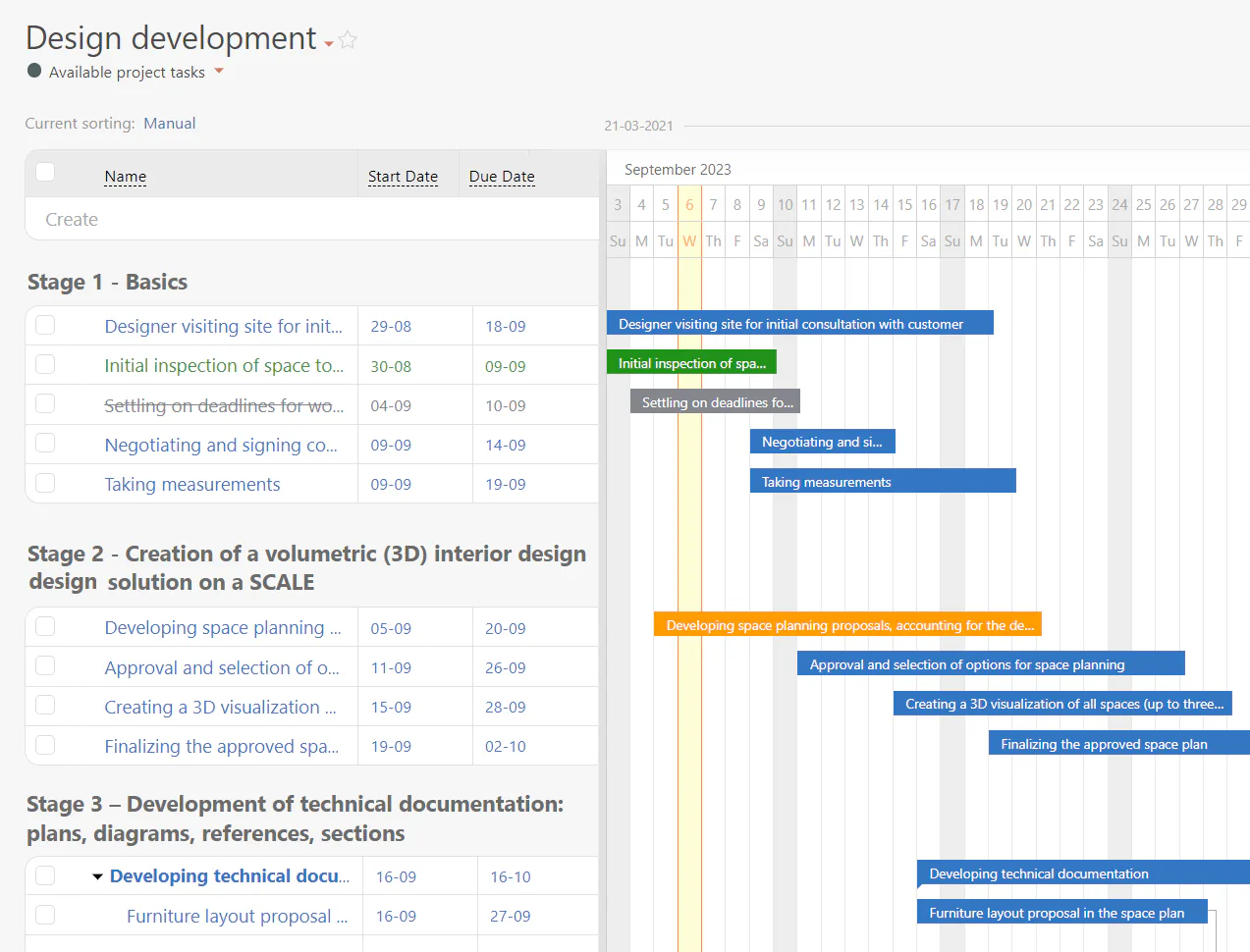Star the Design development project
Image resolution: width=1250 pixels, height=952 pixels.
pos(348,40)
